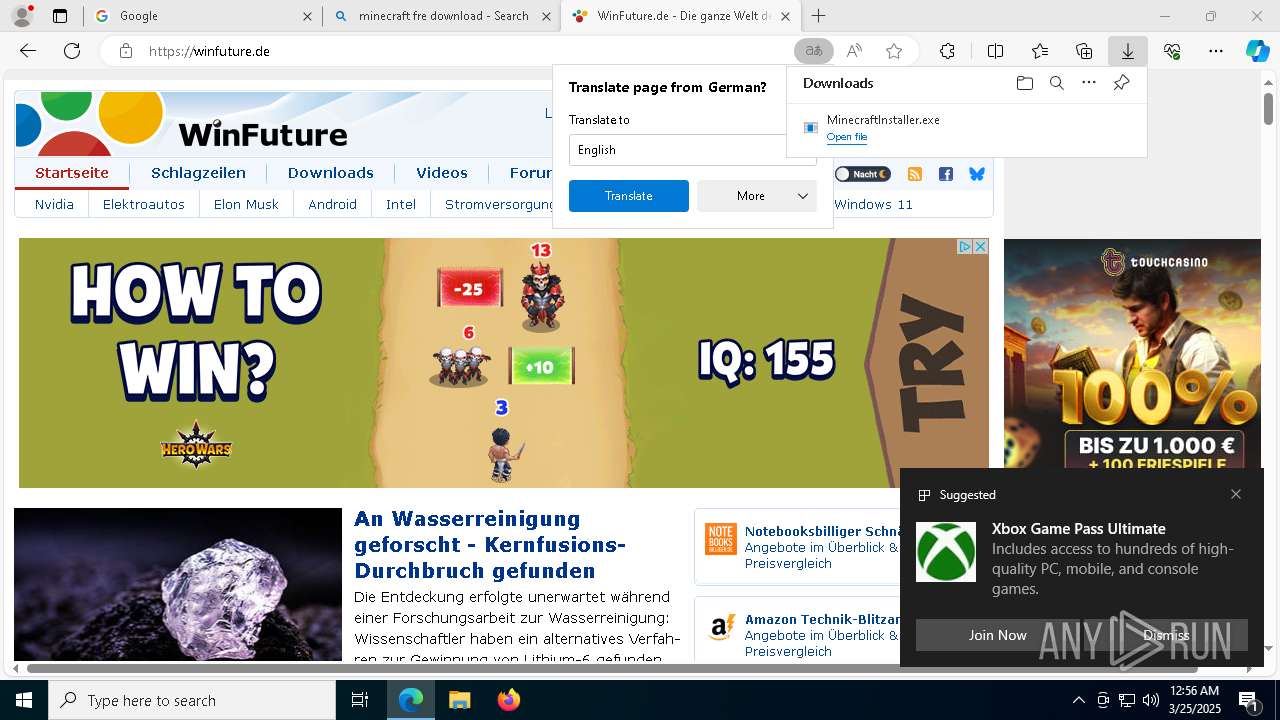The image size is (1280, 720).
Task: Open the Windows Start menu
Action: pyautogui.click(x=24, y=700)
